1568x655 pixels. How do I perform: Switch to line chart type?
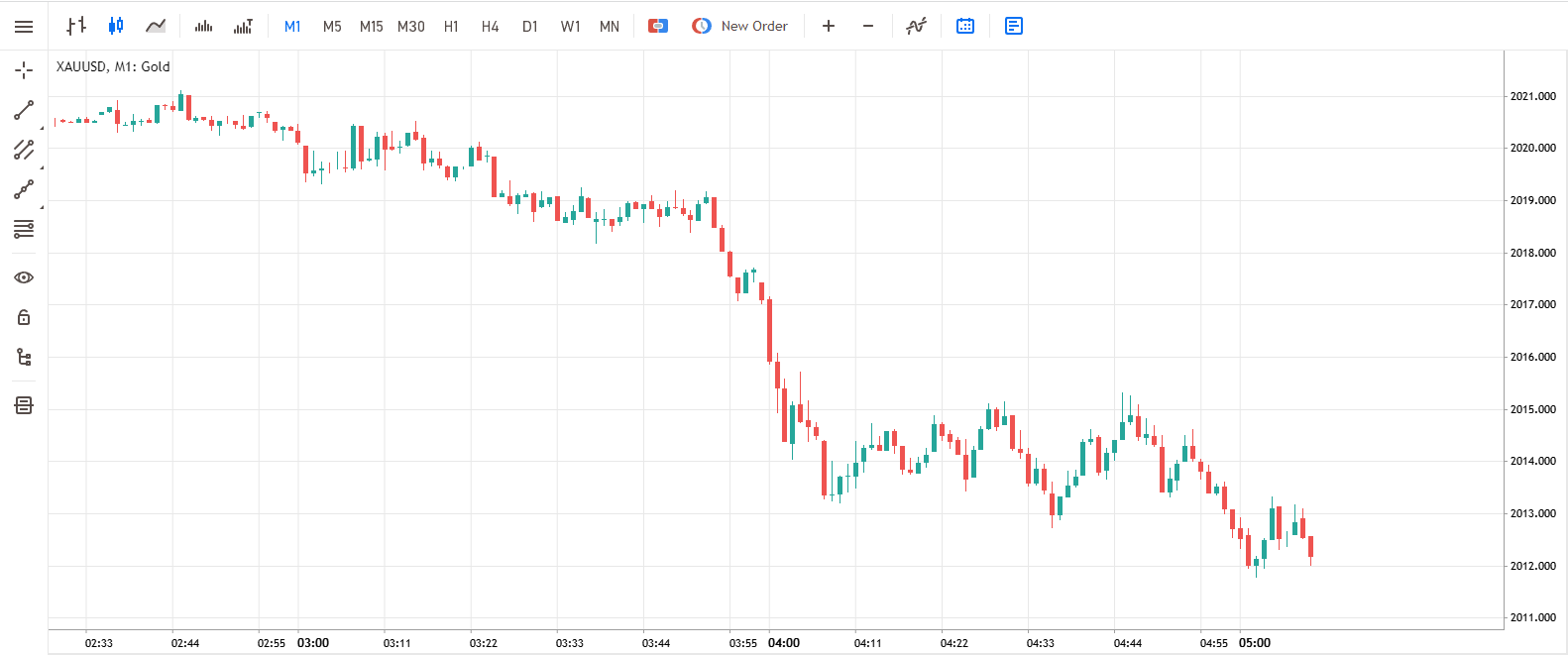(156, 26)
